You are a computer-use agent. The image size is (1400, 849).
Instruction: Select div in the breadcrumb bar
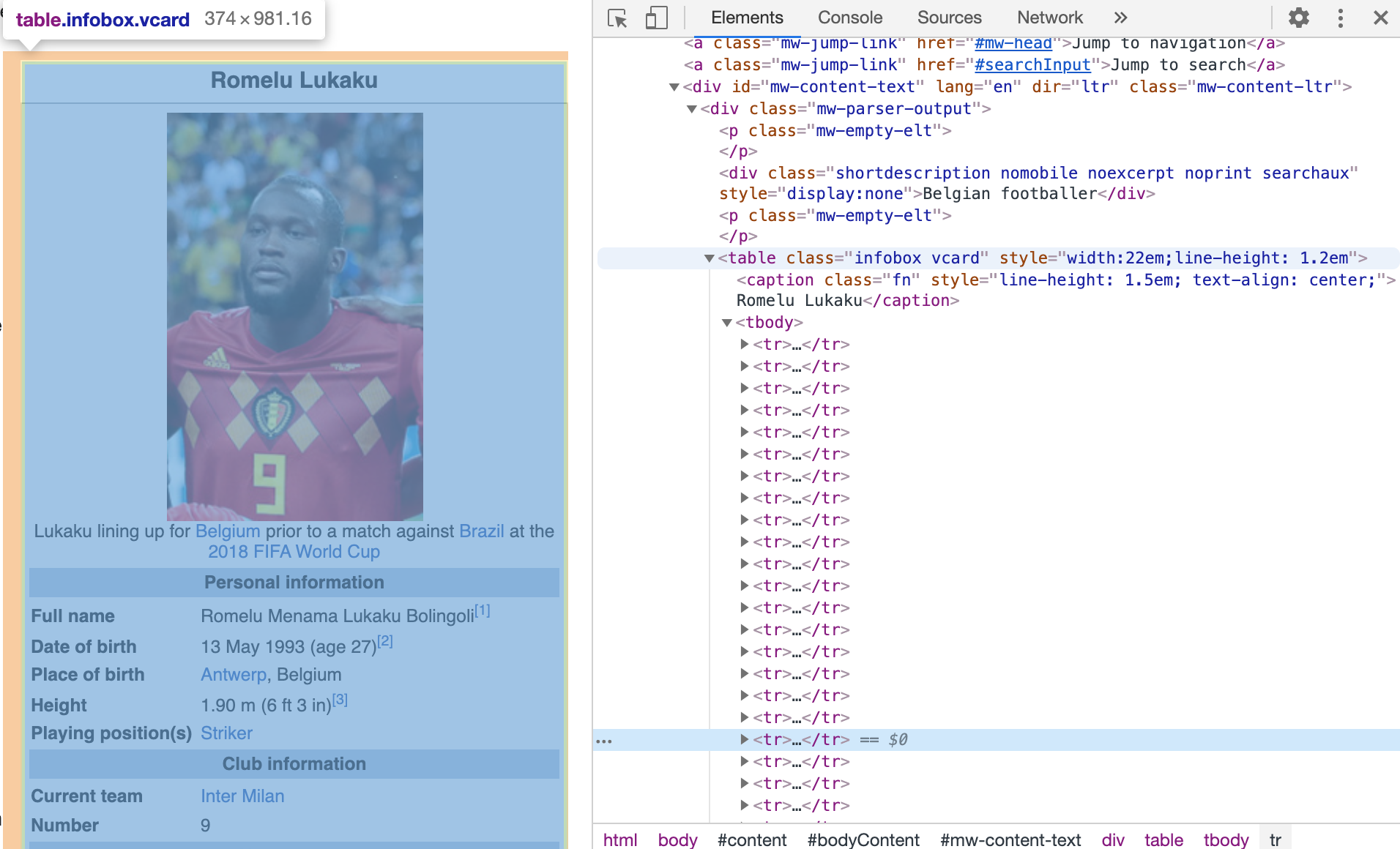[x=1113, y=839]
